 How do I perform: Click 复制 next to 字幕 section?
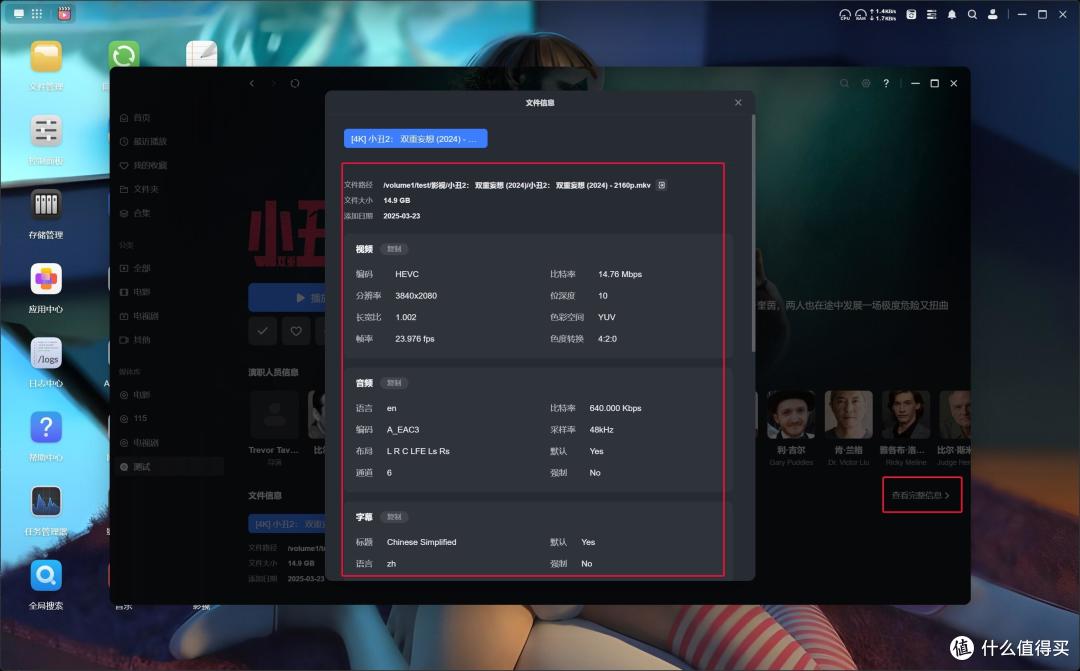click(394, 517)
